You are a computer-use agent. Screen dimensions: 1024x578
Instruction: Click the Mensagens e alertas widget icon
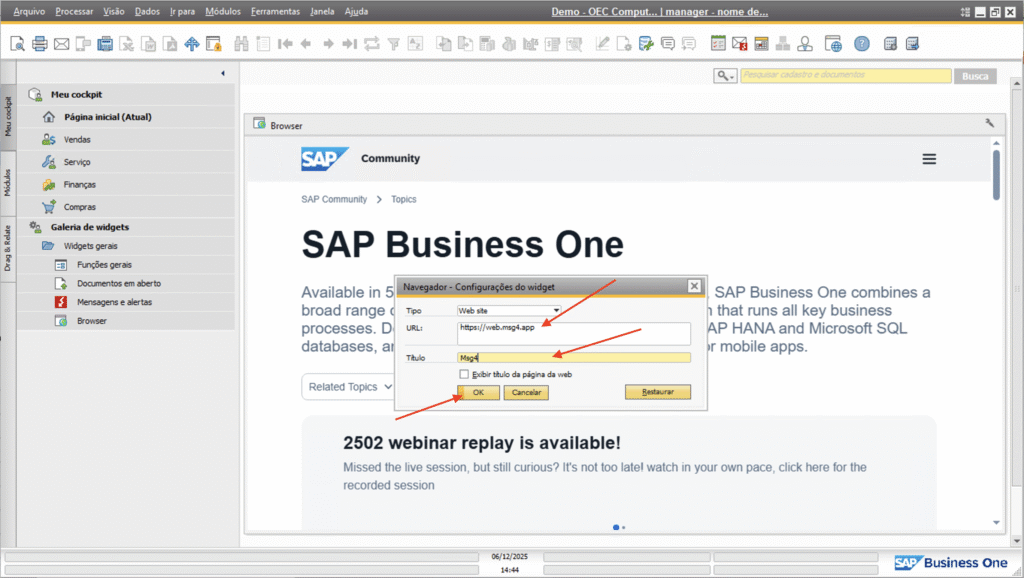click(x=60, y=302)
